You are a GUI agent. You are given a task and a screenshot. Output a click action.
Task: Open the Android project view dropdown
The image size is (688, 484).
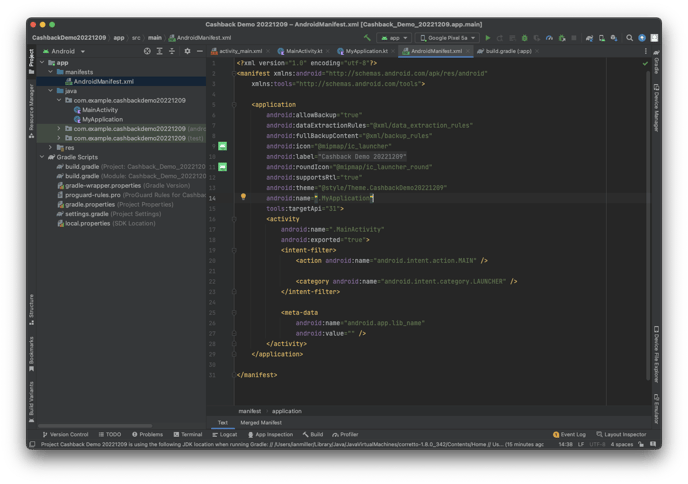[x=65, y=50]
